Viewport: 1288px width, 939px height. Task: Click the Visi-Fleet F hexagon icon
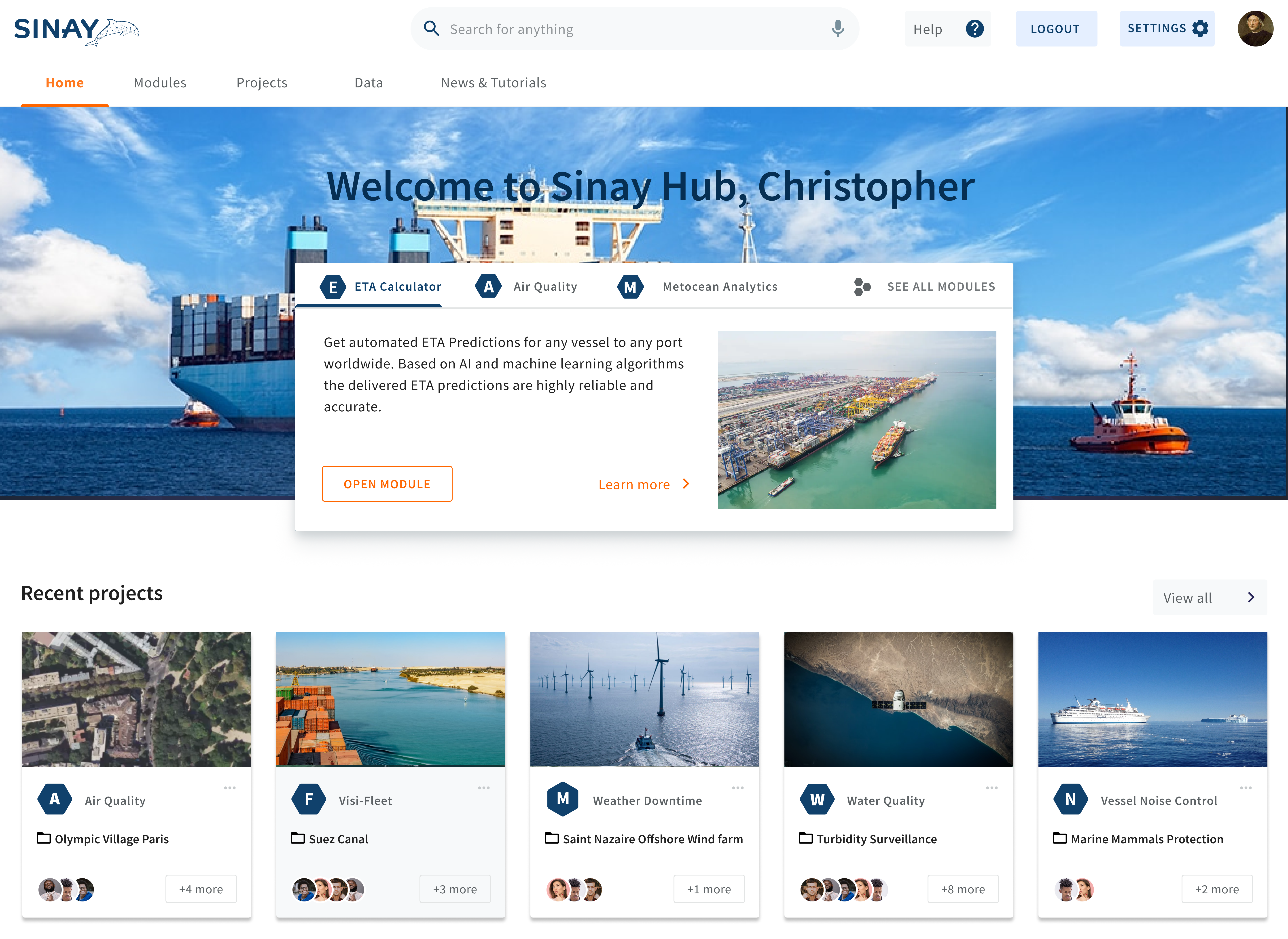(x=309, y=799)
